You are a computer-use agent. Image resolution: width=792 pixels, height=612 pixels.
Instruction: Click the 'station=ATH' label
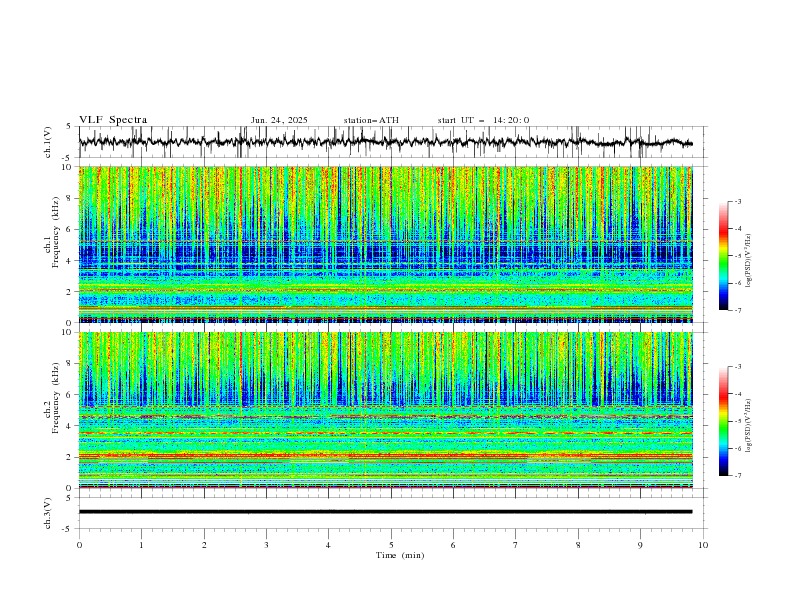(x=371, y=120)
